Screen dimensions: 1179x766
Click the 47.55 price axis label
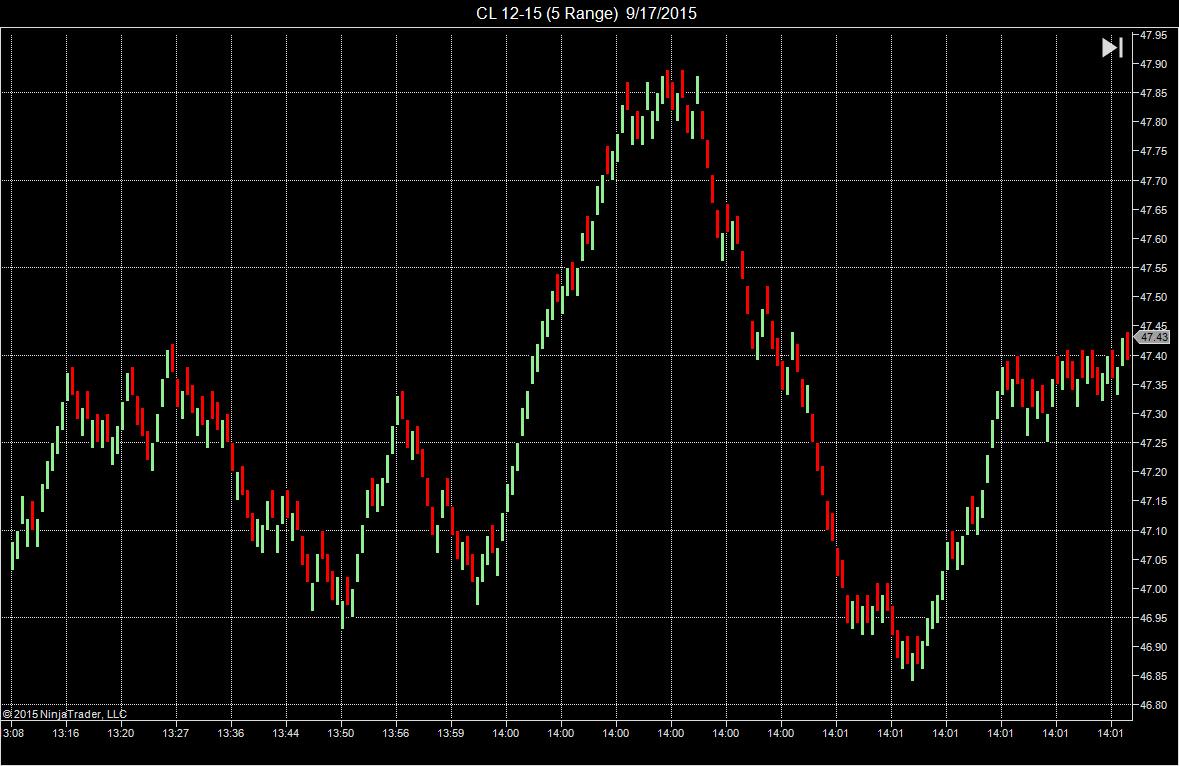[1154, 268]
